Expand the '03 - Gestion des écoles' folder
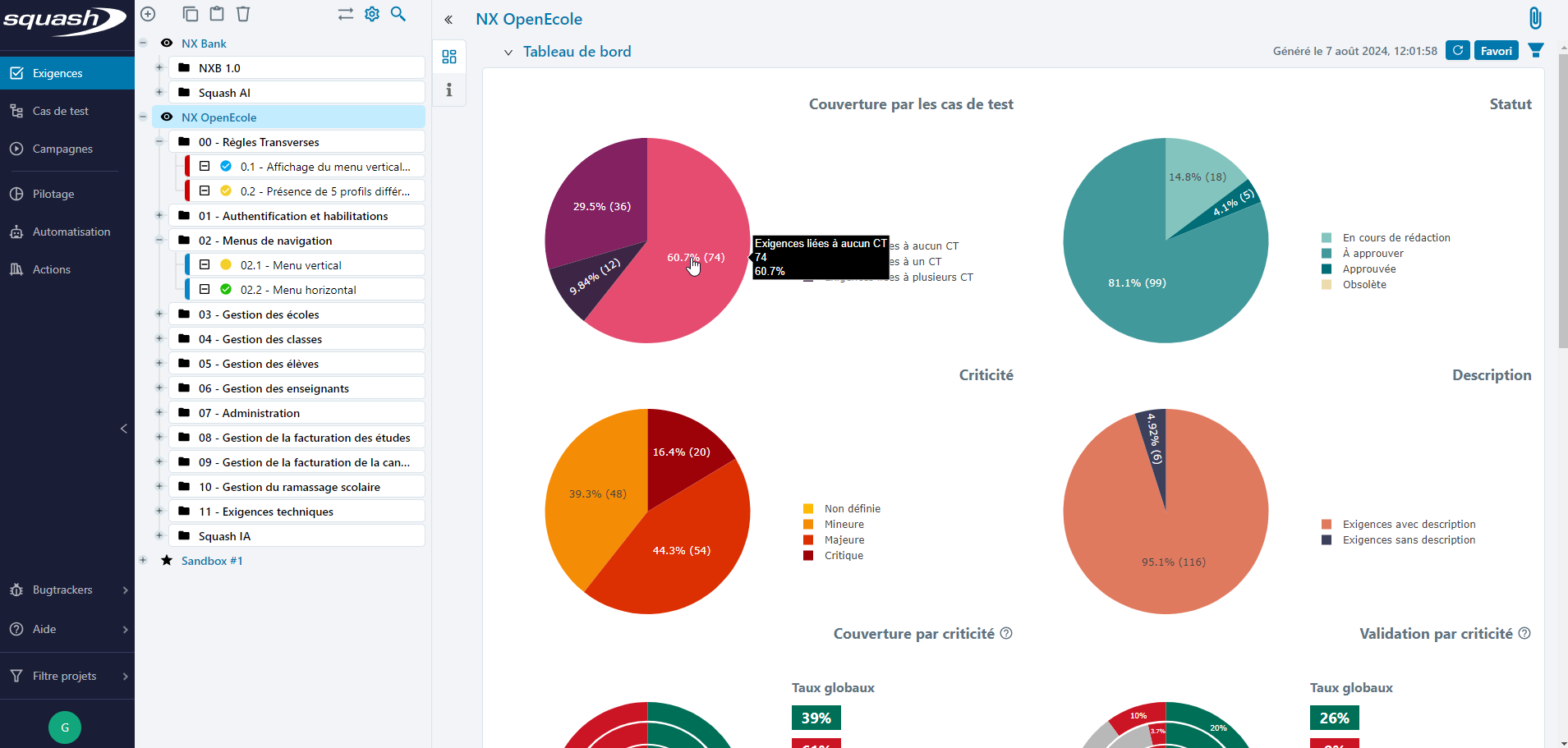 (159, 314)
